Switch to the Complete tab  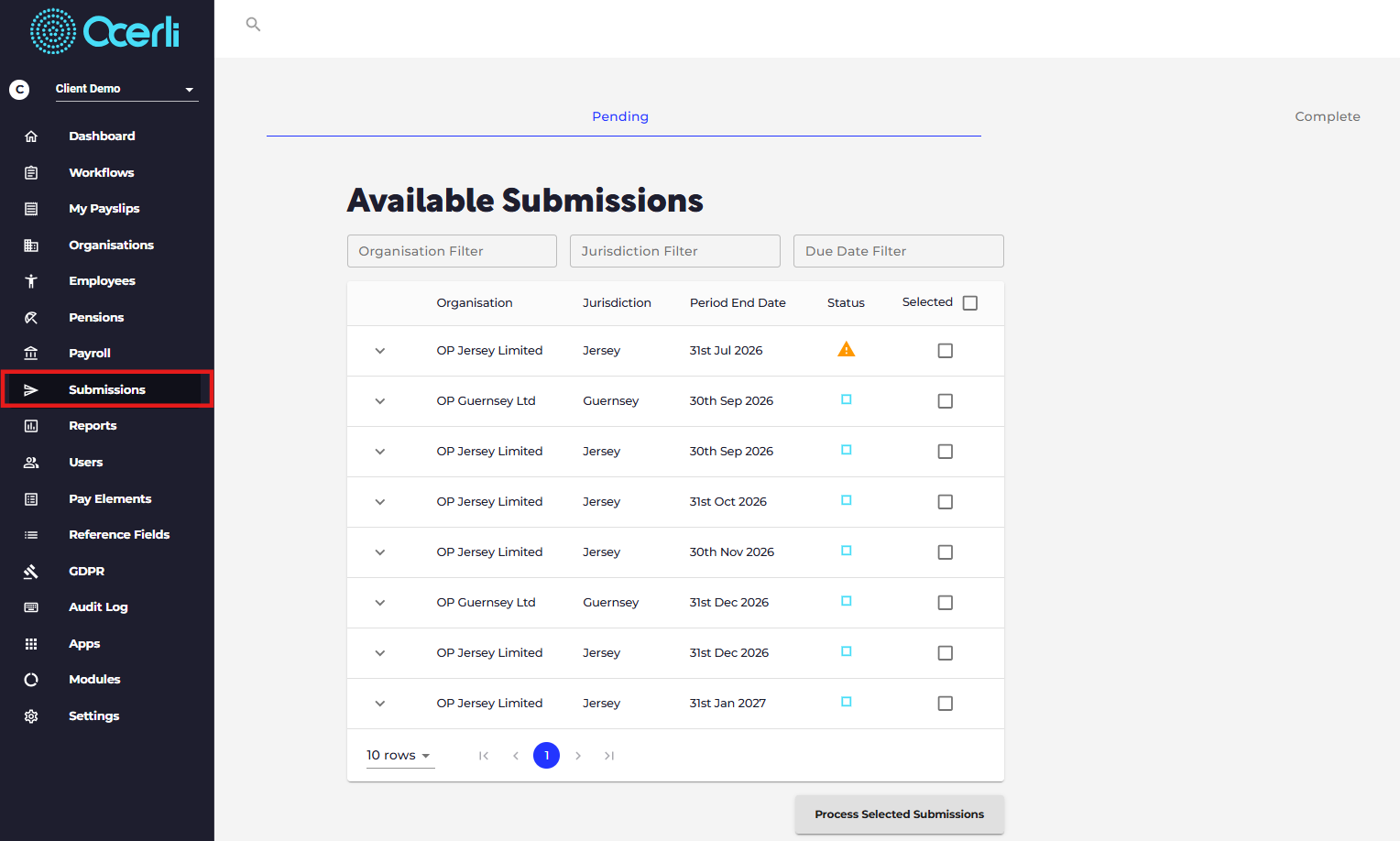click(x=1328, y=116)
